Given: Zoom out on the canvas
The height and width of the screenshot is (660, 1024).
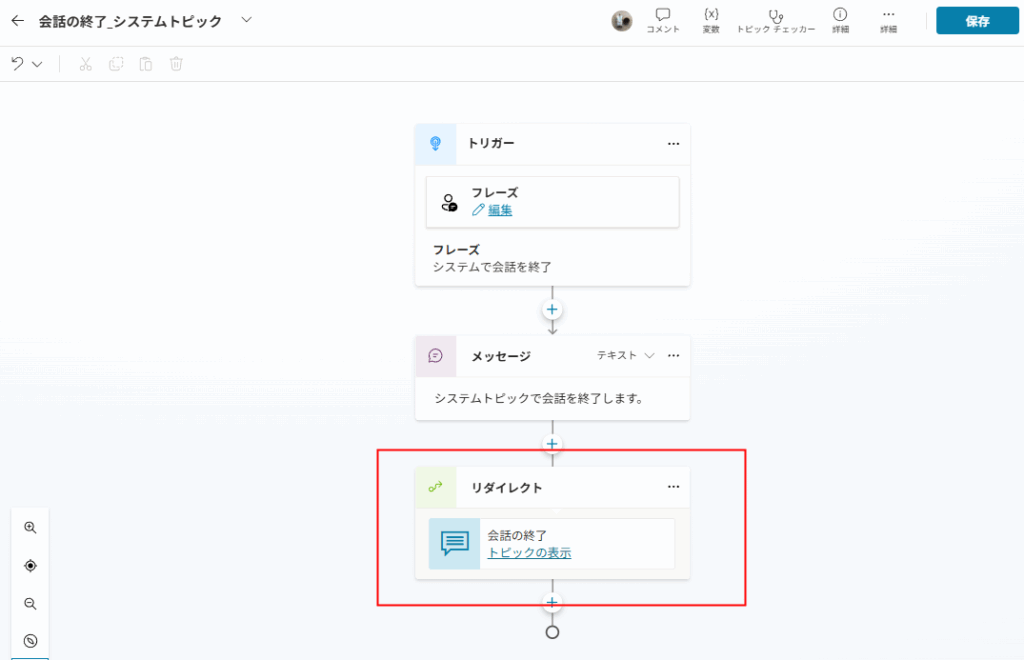Looking at the screenshot, I should point(30,604).
